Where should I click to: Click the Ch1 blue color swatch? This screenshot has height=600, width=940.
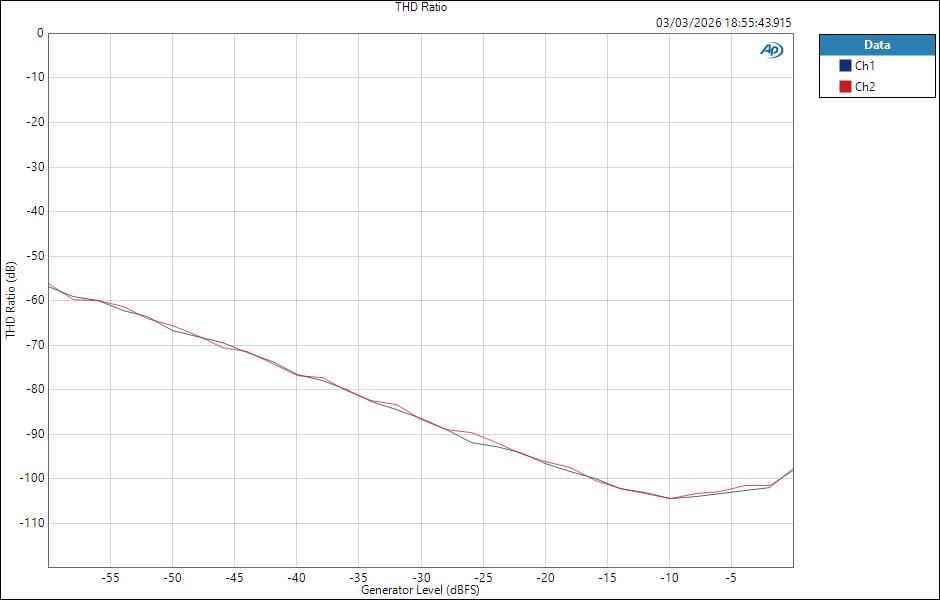pos(845,66)
